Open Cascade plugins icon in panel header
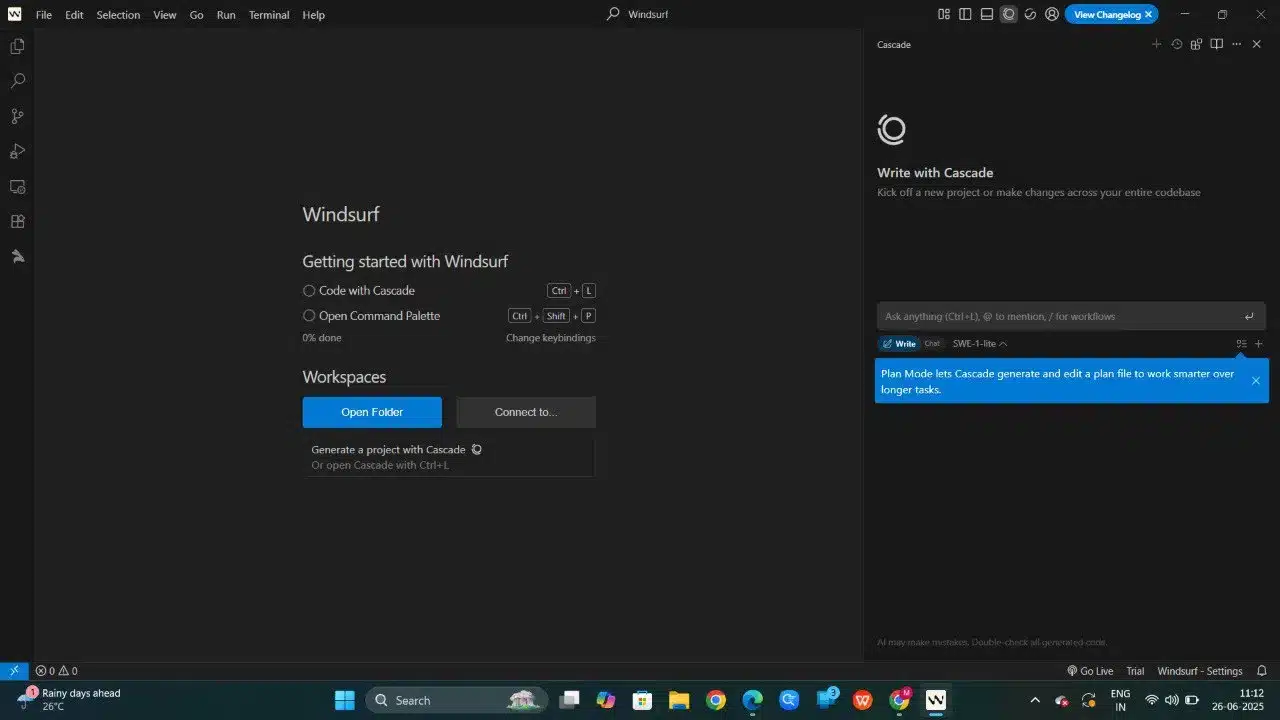Image resolution: width=1280 pixels, height=720 pixels. [x=1196, y=44]
